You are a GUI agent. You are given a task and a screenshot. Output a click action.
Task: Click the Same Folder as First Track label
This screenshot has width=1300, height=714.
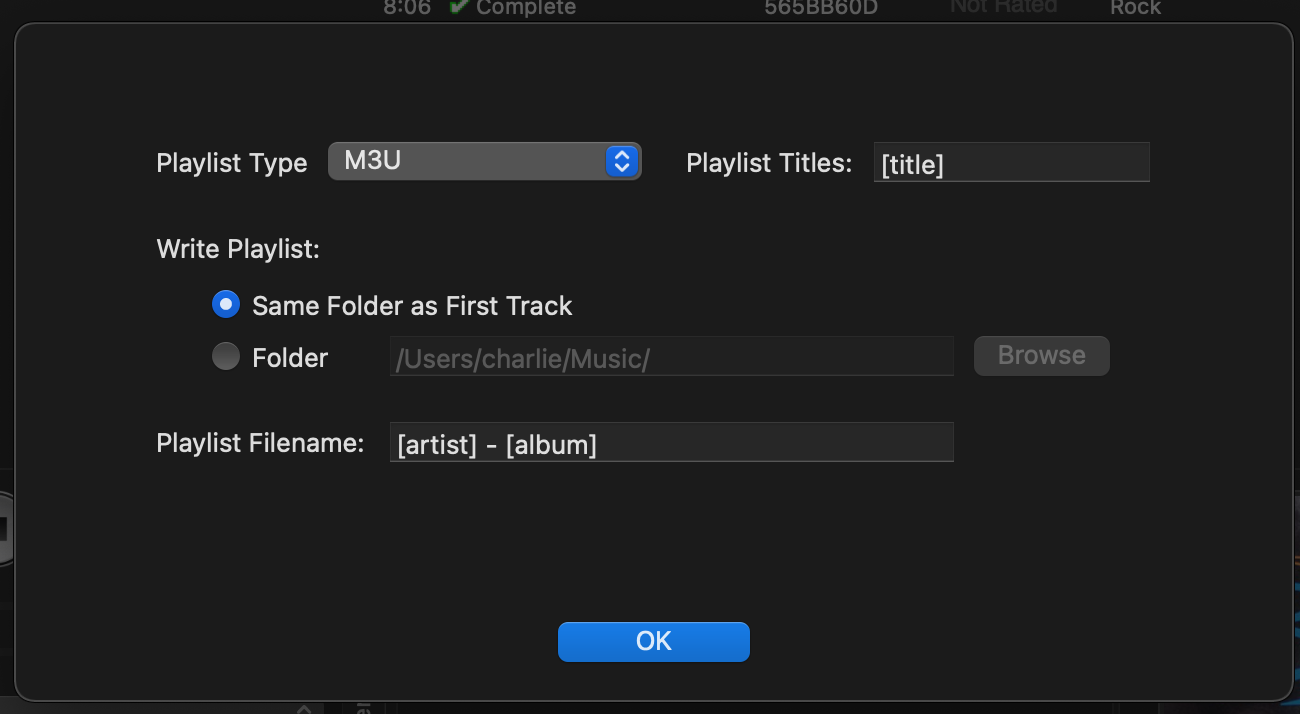[x=412, y=306]
